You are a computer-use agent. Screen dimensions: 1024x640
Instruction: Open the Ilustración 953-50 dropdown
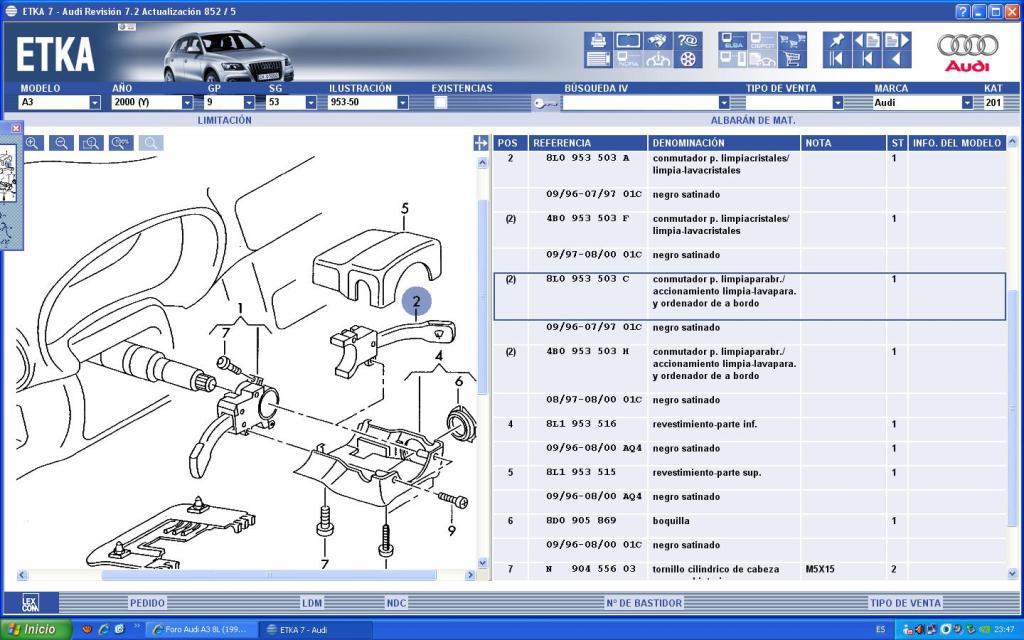(x=403, y=103)
